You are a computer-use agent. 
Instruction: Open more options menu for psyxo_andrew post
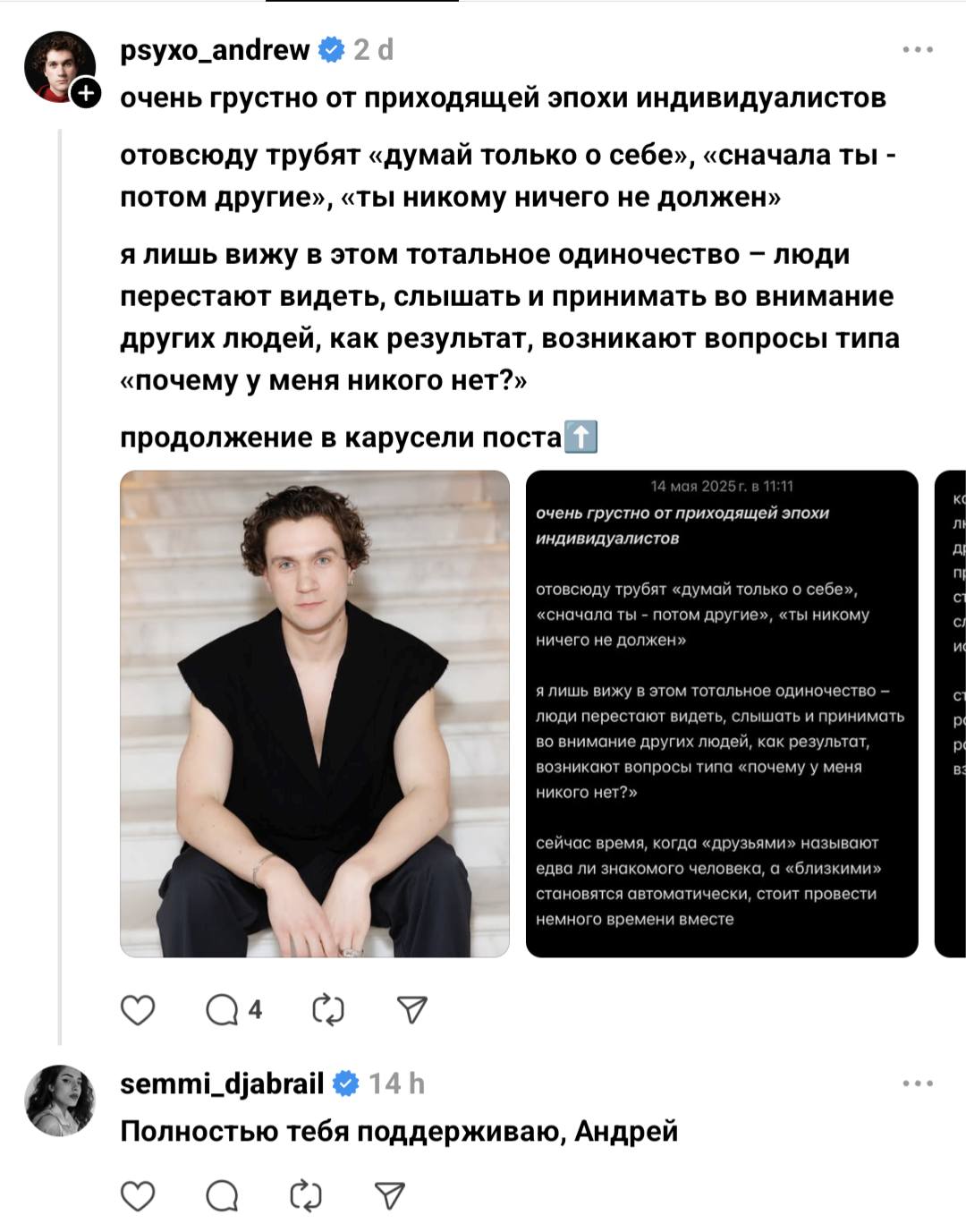pyautogui.click(x=918, y=50)
